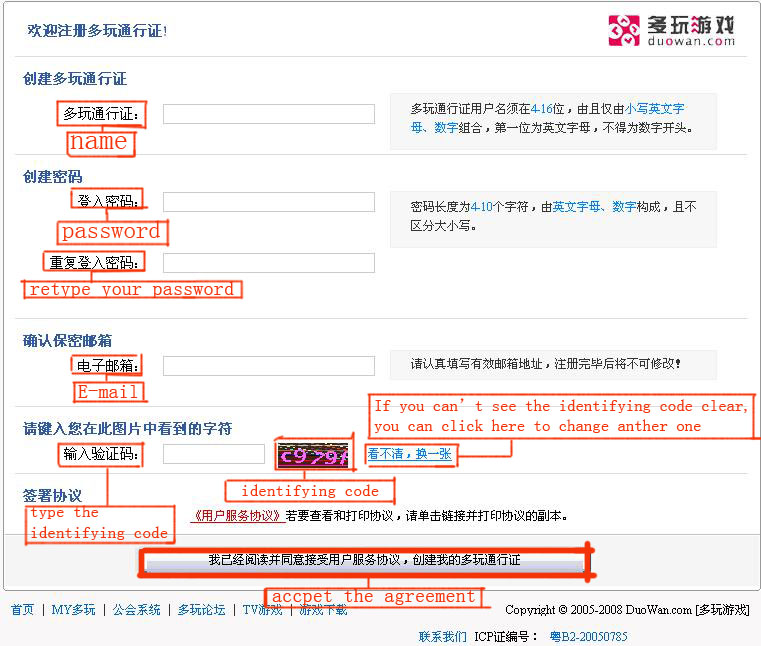Open ICP number 粤B2-20050785 link
This screenshot has height=646, width=761.
coord(588,636)
